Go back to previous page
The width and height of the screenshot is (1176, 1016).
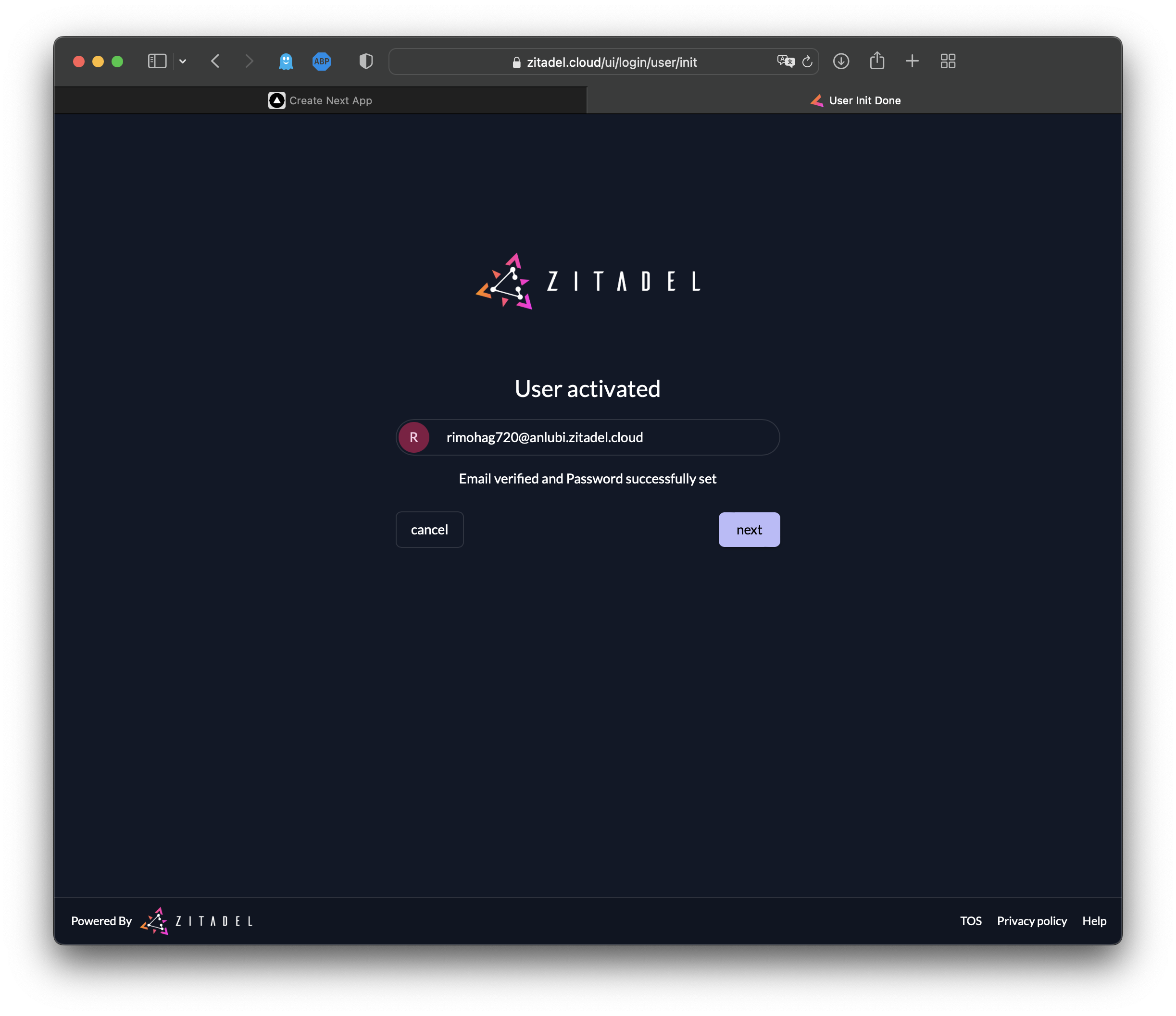215,61
